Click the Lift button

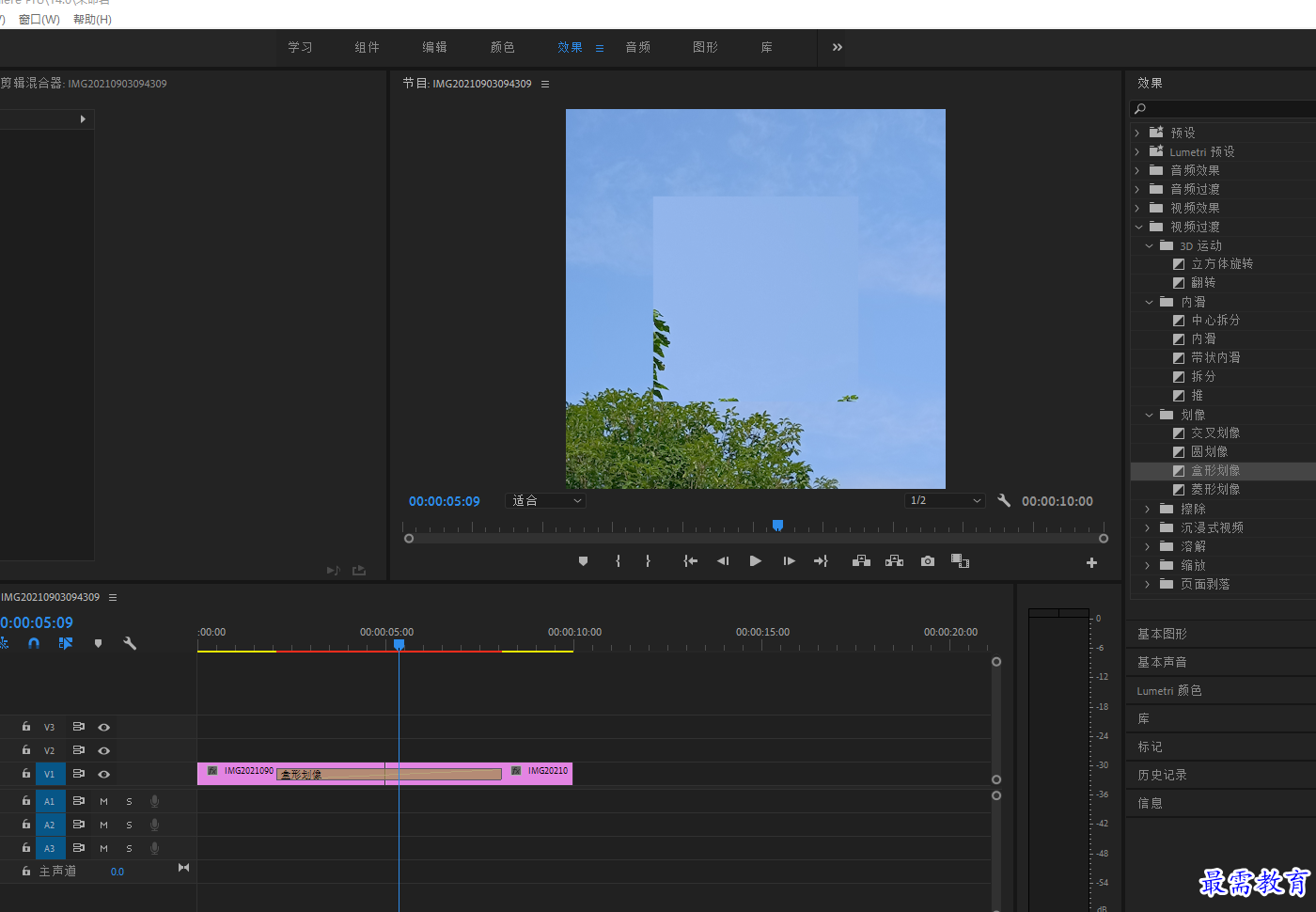[861, 561]
